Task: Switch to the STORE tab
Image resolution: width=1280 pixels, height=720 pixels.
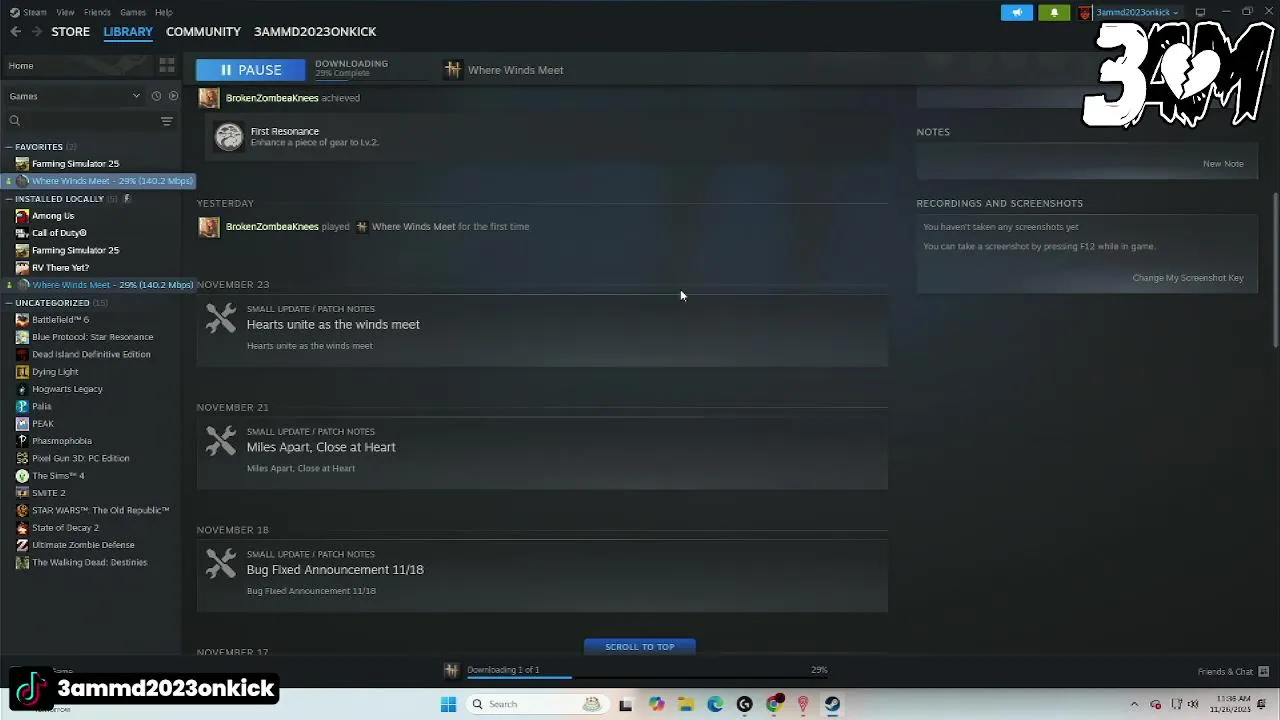Action: point(71,32)
